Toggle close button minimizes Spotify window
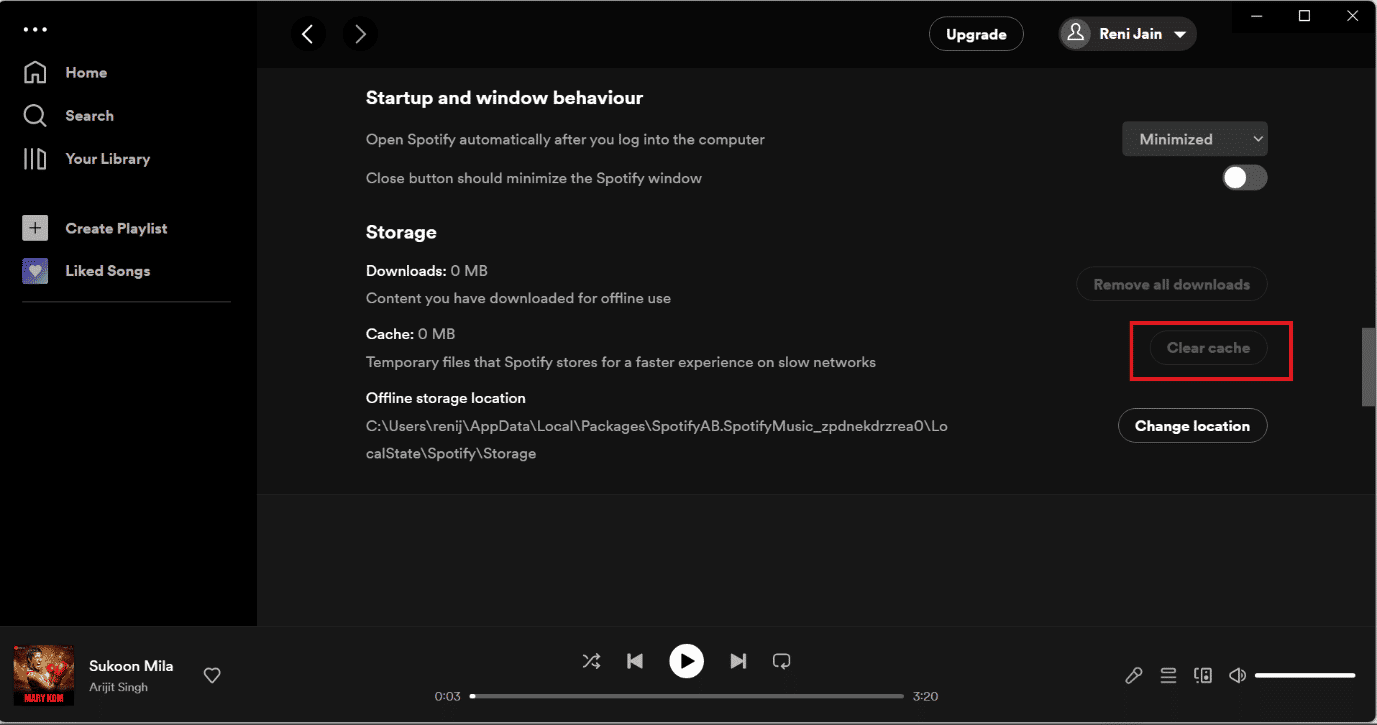1377x725 pixels. point(1245,178)
